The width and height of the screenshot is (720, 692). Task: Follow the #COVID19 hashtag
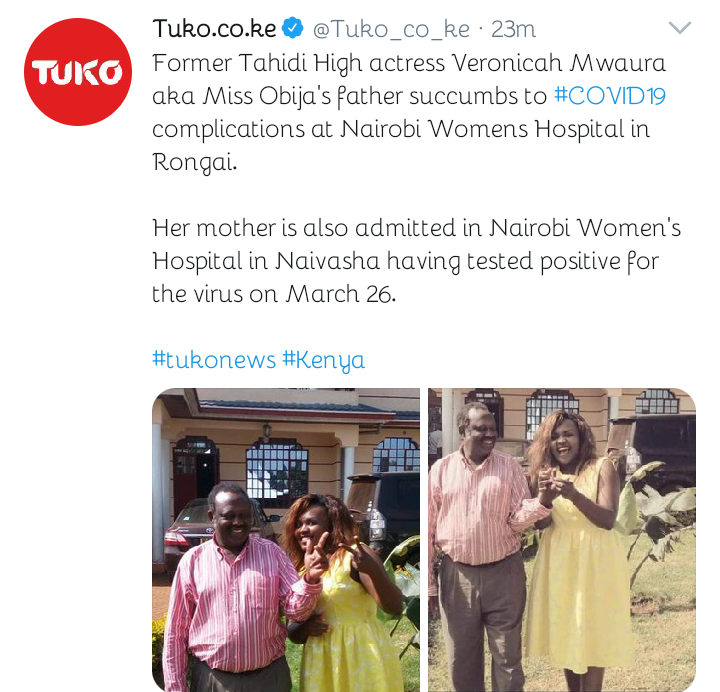pos(610,96)
